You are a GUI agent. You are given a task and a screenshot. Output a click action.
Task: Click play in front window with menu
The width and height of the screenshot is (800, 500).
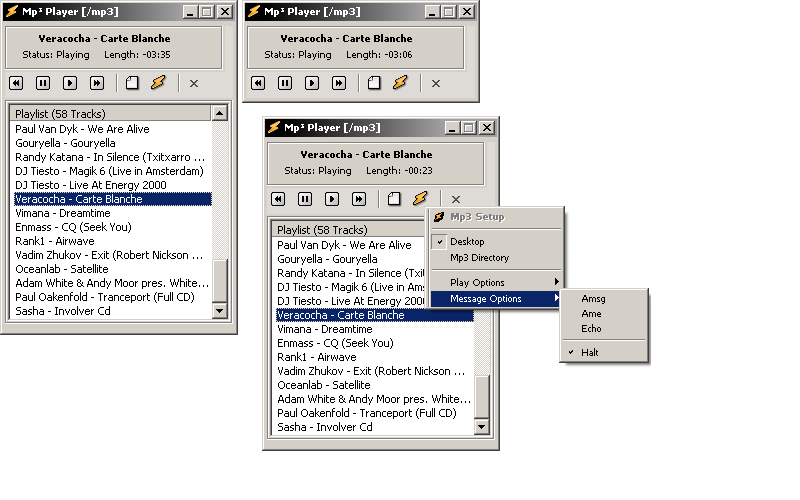pos(332,198)
